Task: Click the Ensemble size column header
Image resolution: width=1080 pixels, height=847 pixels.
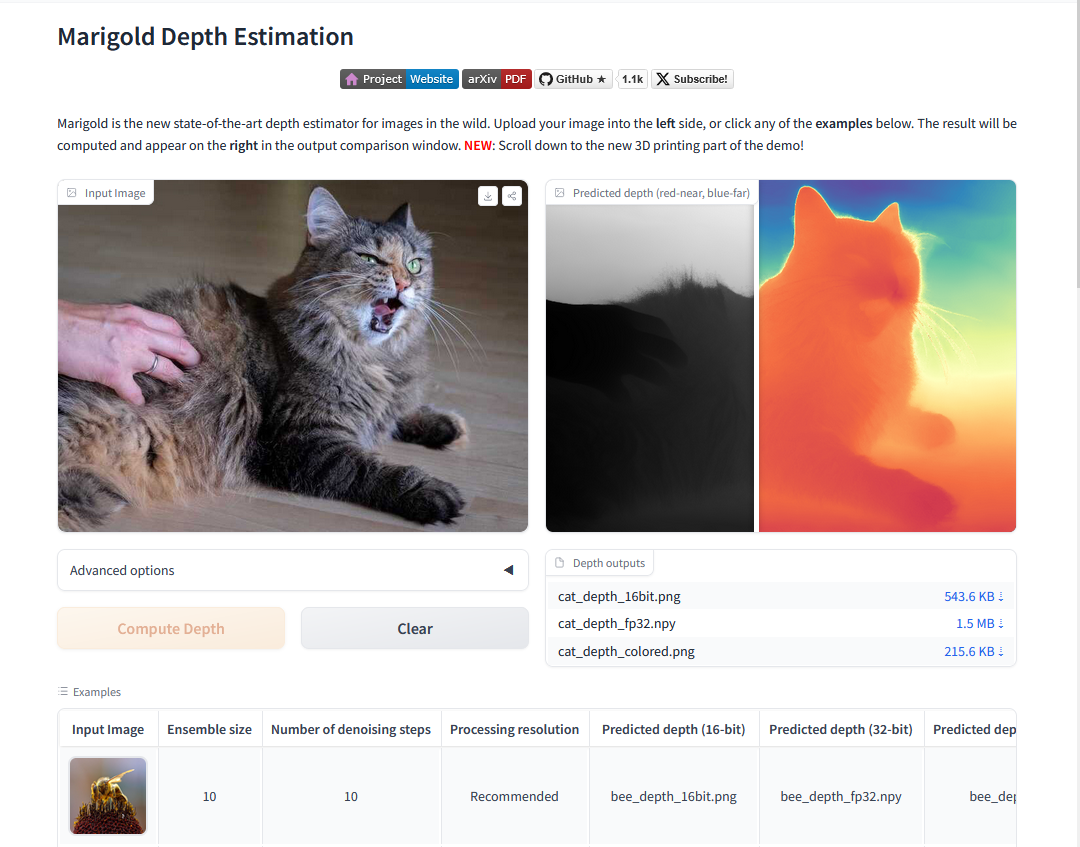Action: click(209, 729)
